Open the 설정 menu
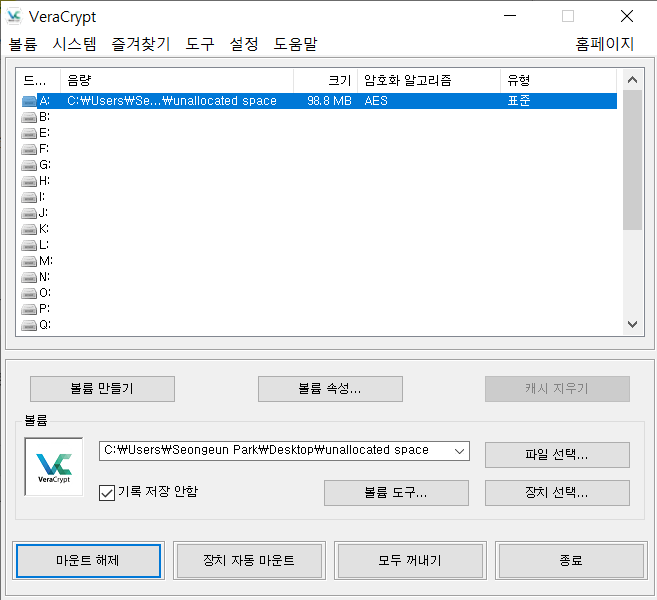Screen dimensions: 657x600 pyautogui.click(x=244, y=44)
